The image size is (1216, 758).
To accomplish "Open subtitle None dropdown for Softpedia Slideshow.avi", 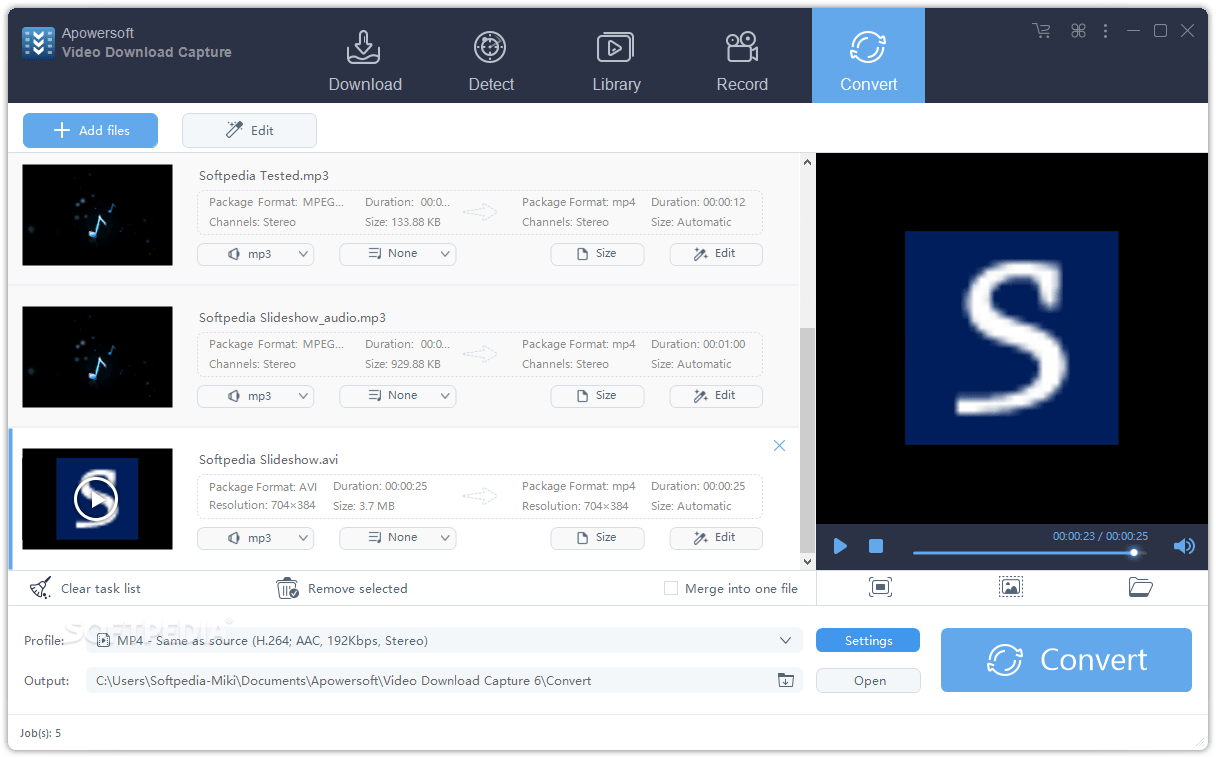I will [x=397, y=538].
